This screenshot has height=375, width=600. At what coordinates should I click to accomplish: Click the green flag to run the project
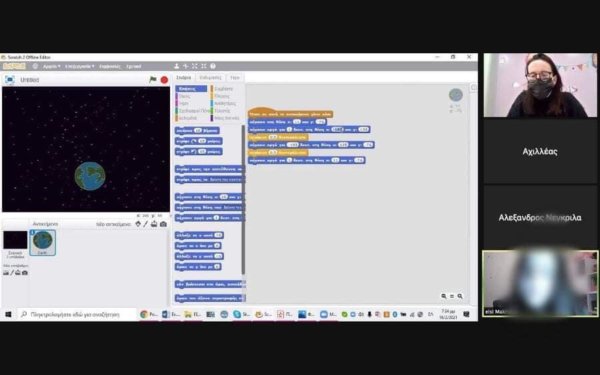coord(153,80)
